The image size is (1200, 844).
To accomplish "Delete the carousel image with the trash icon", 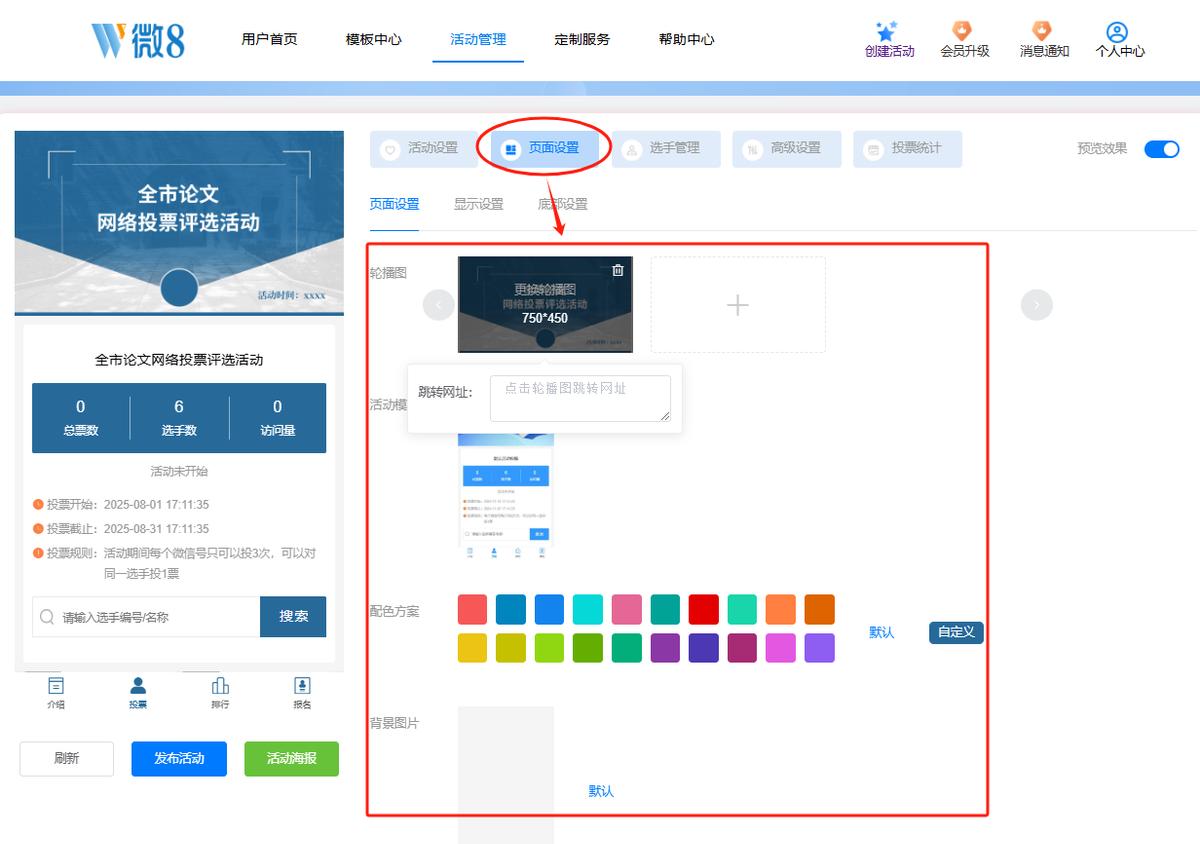I will (618, 270).
